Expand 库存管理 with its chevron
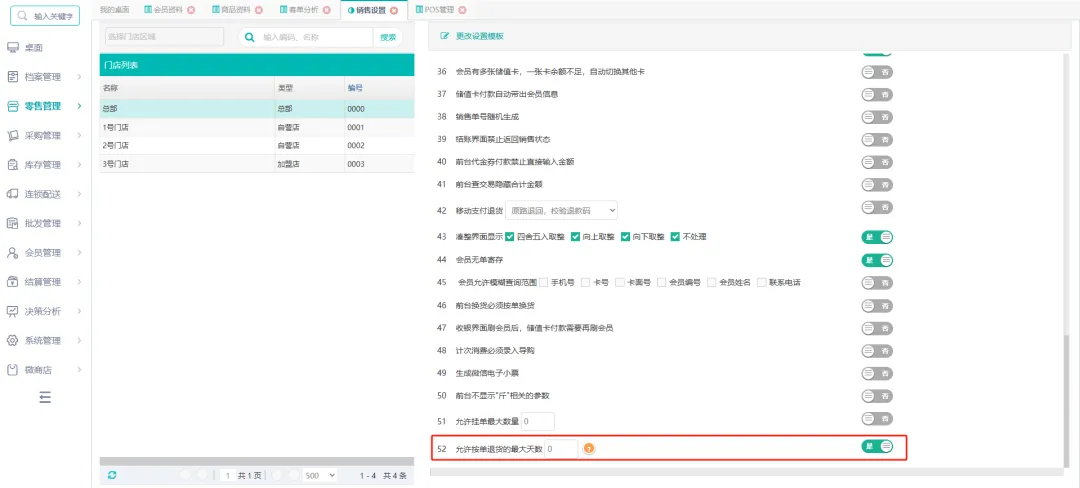Viewport: 1080px width, 488px height. 80,165
